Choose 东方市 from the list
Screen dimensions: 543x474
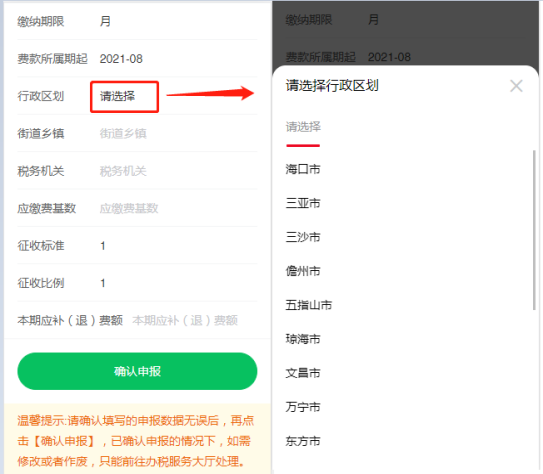click(x=303, y=441)
